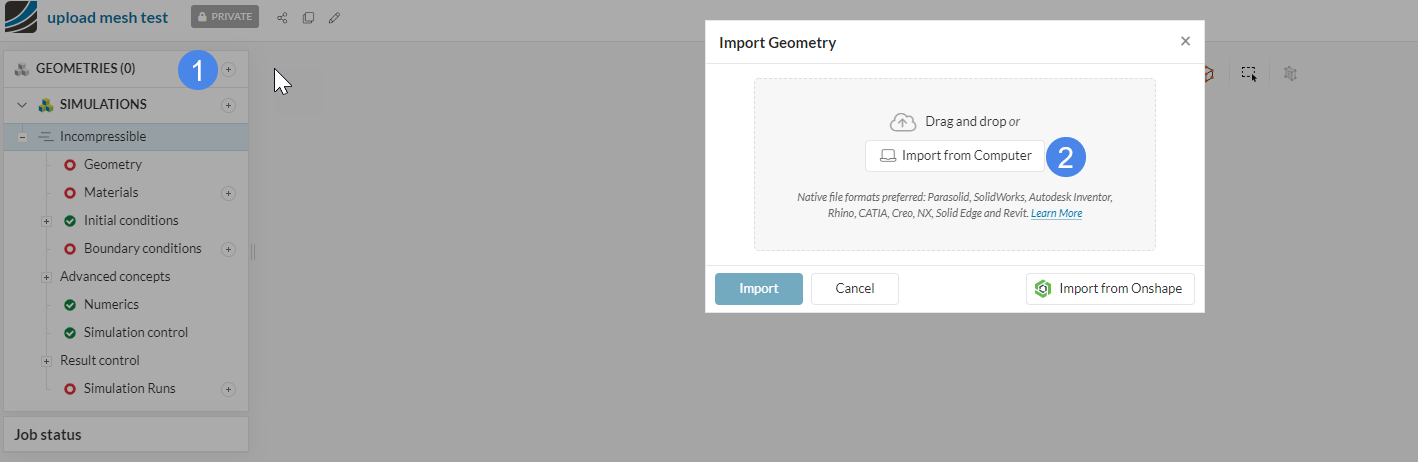The image size is (1418, 462).
Task: Add a new geometry with plus icon
Action: coord(228,69)
